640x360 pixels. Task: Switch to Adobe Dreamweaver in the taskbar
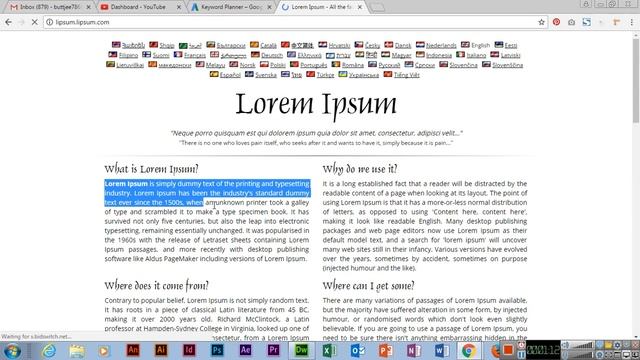pyautogui.click(x=301, y=350)
